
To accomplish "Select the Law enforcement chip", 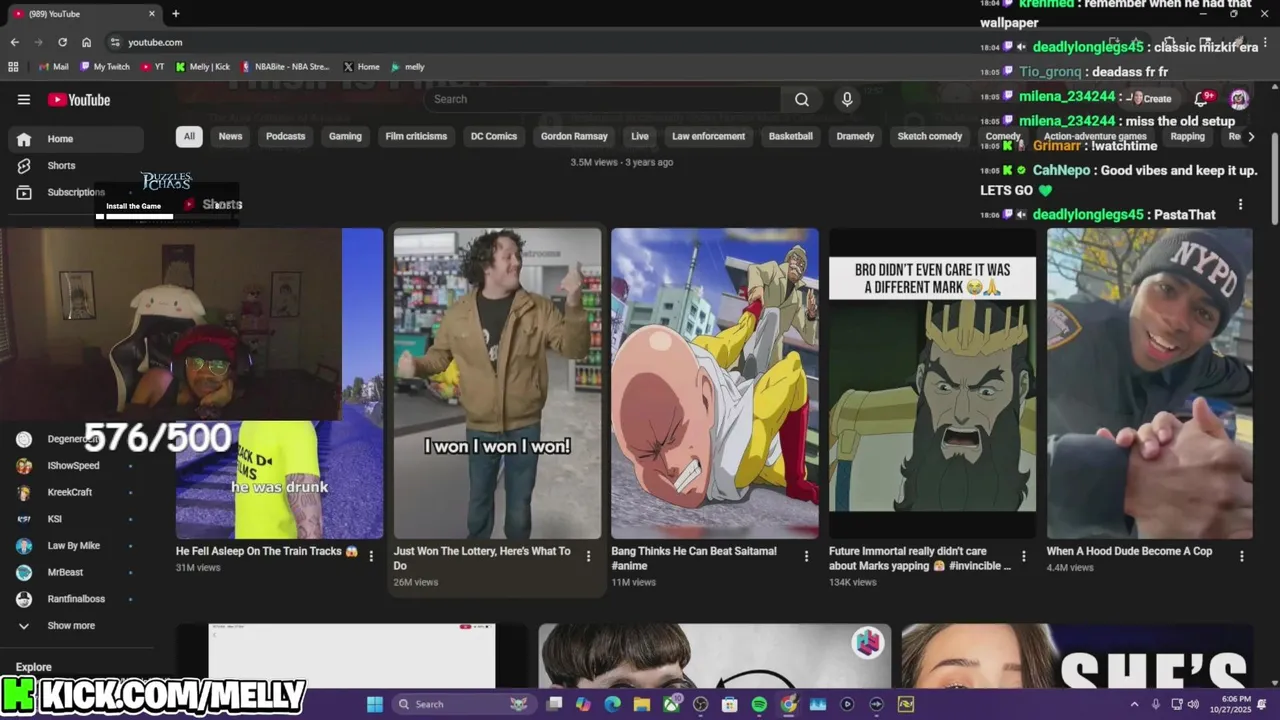I will coord(708,136).
